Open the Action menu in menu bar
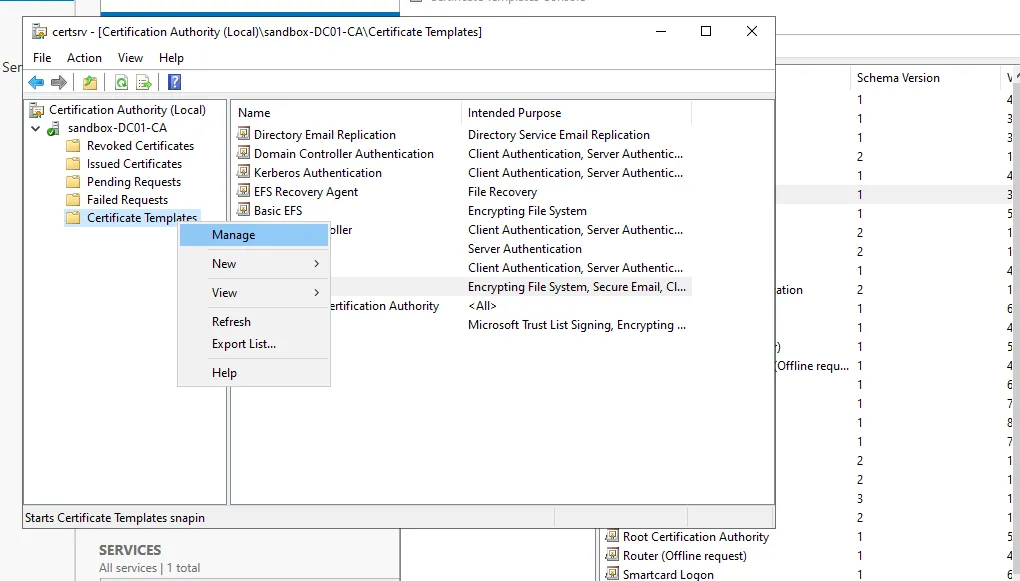This screenshot has height=581, width=1020. [84, 58]
